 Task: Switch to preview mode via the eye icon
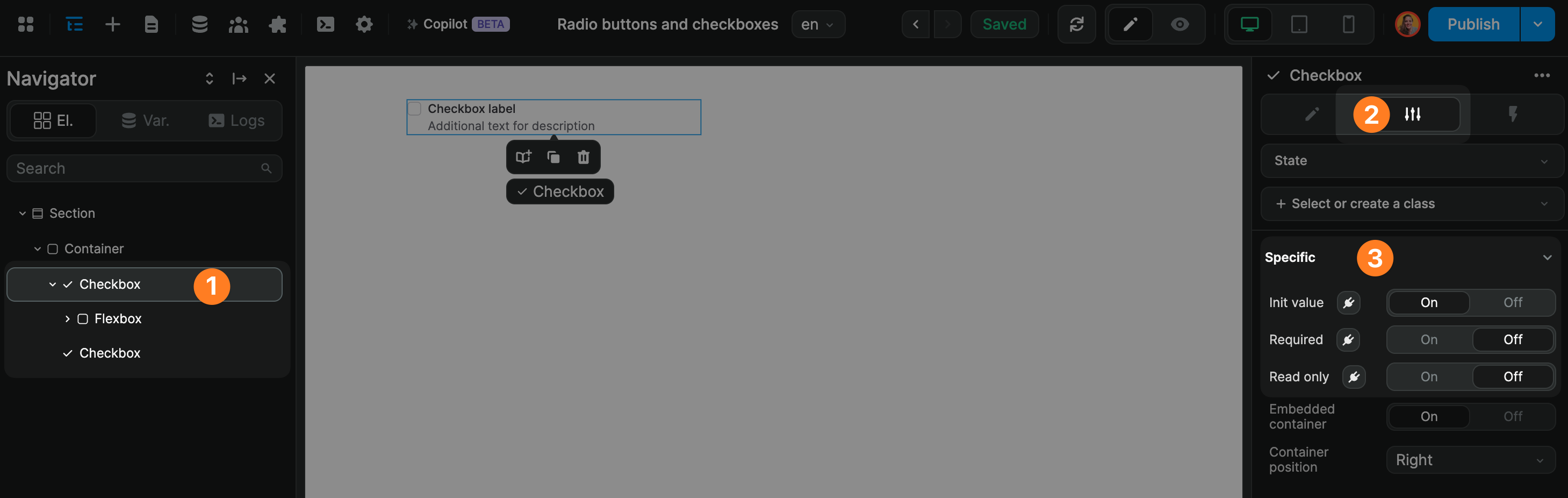point(1179,24)
